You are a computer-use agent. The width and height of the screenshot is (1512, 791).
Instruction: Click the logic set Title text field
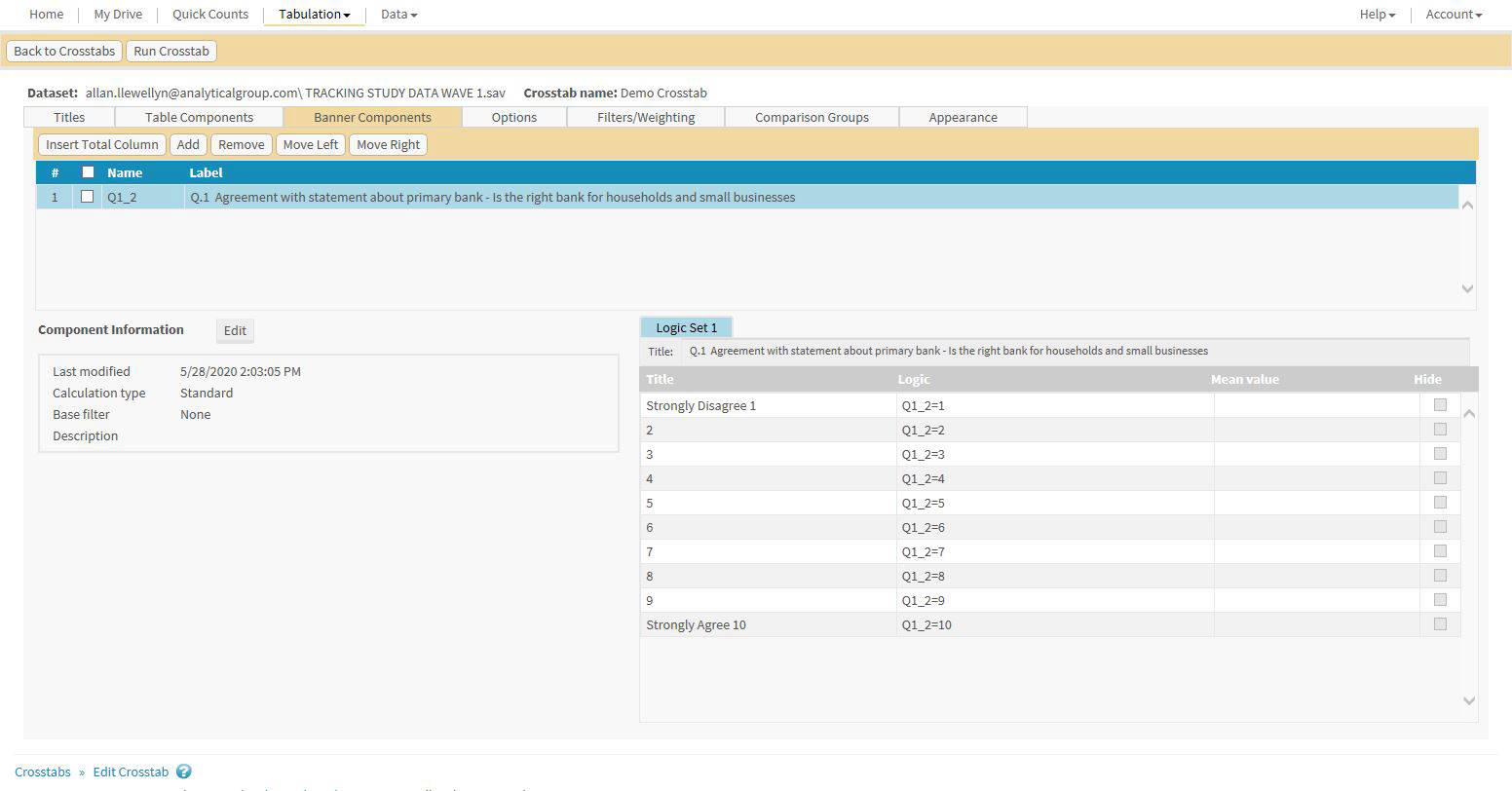click(x=1075, y=351)
